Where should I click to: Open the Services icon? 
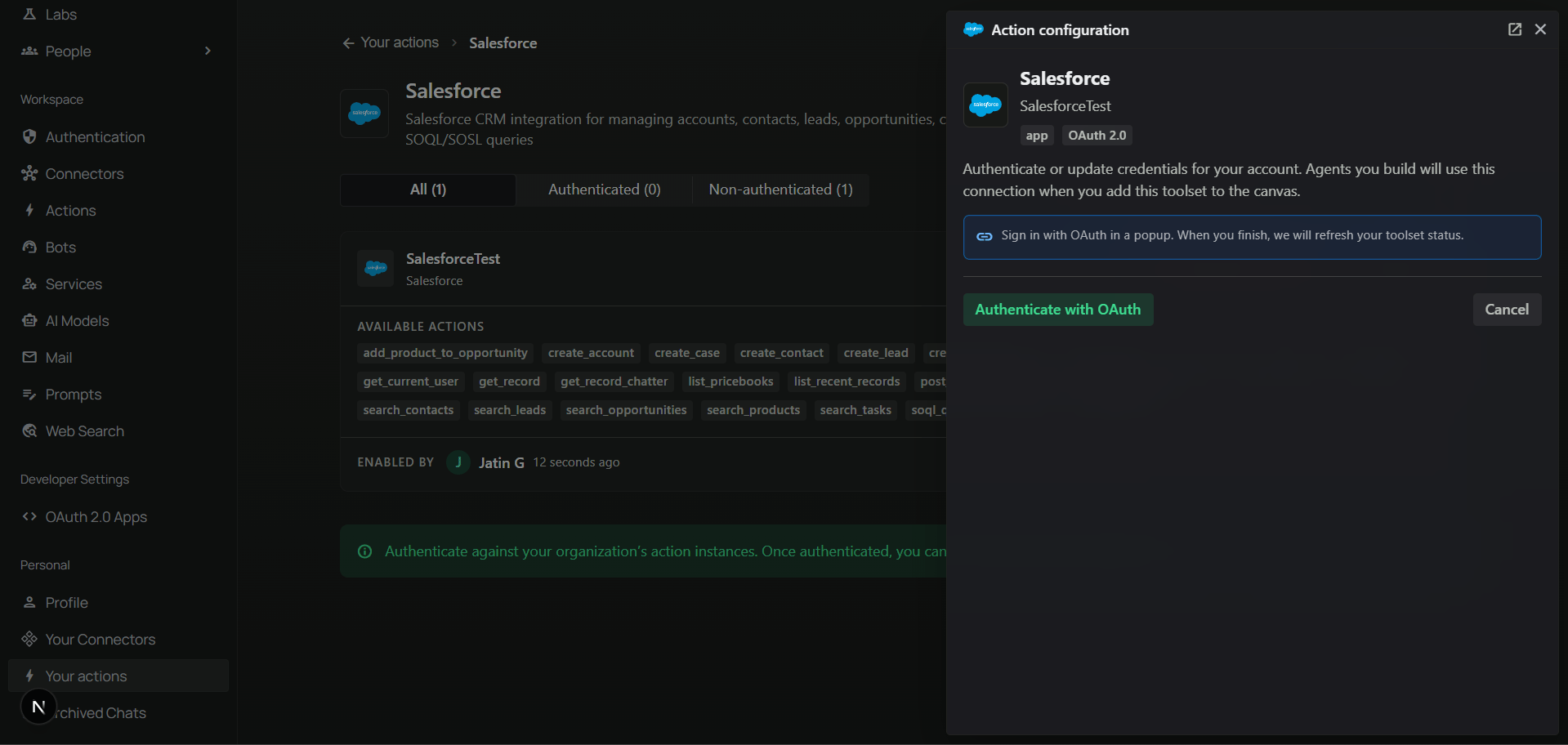tap(29, 283)
